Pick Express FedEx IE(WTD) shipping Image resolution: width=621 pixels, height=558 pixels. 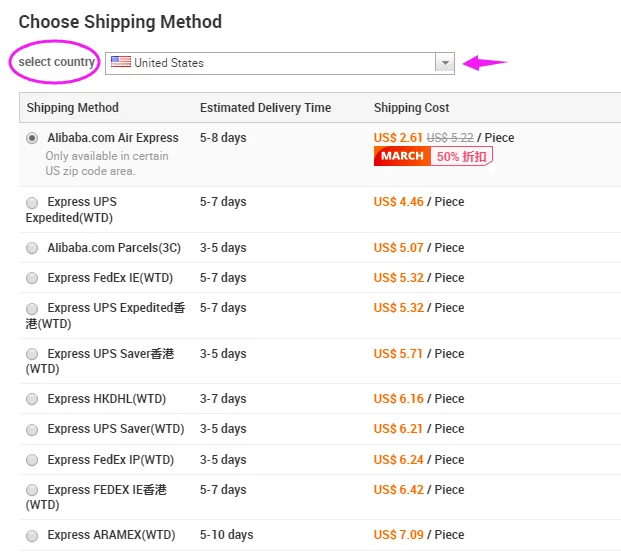point(33,278)
